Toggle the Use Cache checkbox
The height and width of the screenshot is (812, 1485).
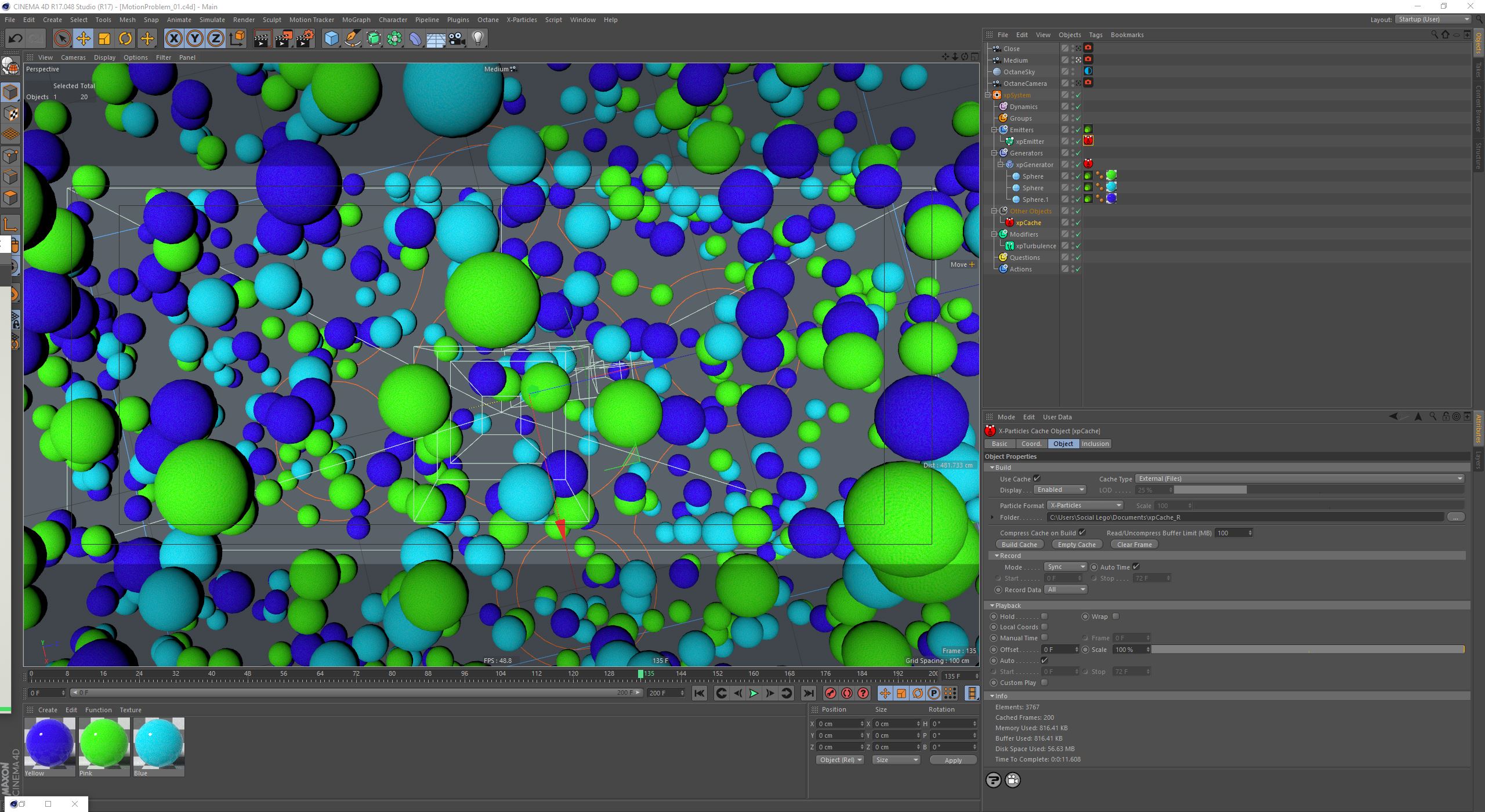tap(1037, 478)
